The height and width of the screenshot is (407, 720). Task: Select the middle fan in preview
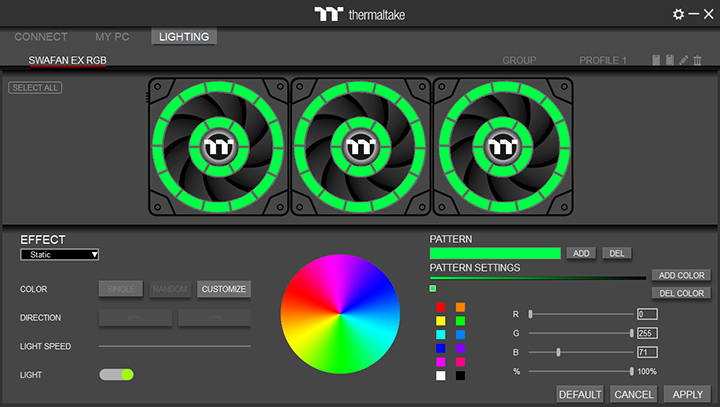point(360,147)
